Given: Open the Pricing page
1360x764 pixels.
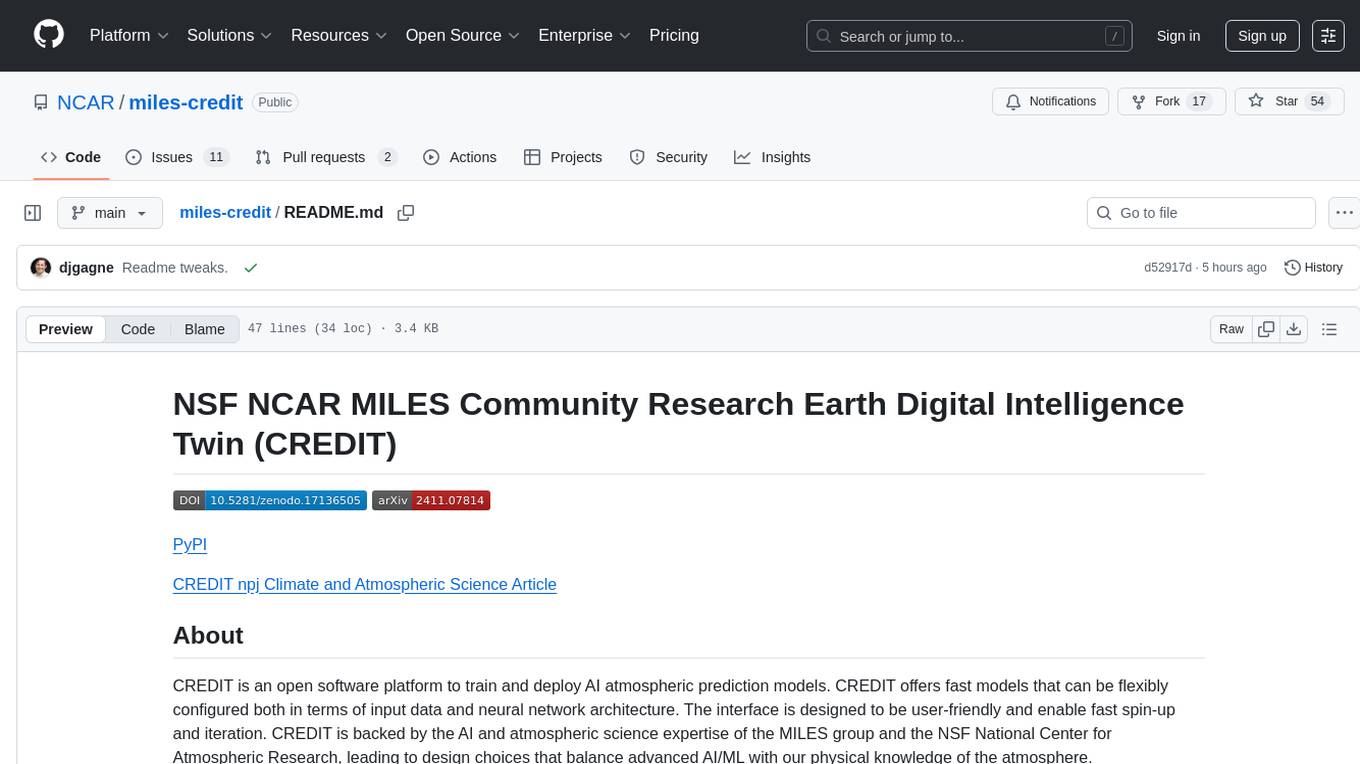Looking at the screenshot, I should coord(674,35).
